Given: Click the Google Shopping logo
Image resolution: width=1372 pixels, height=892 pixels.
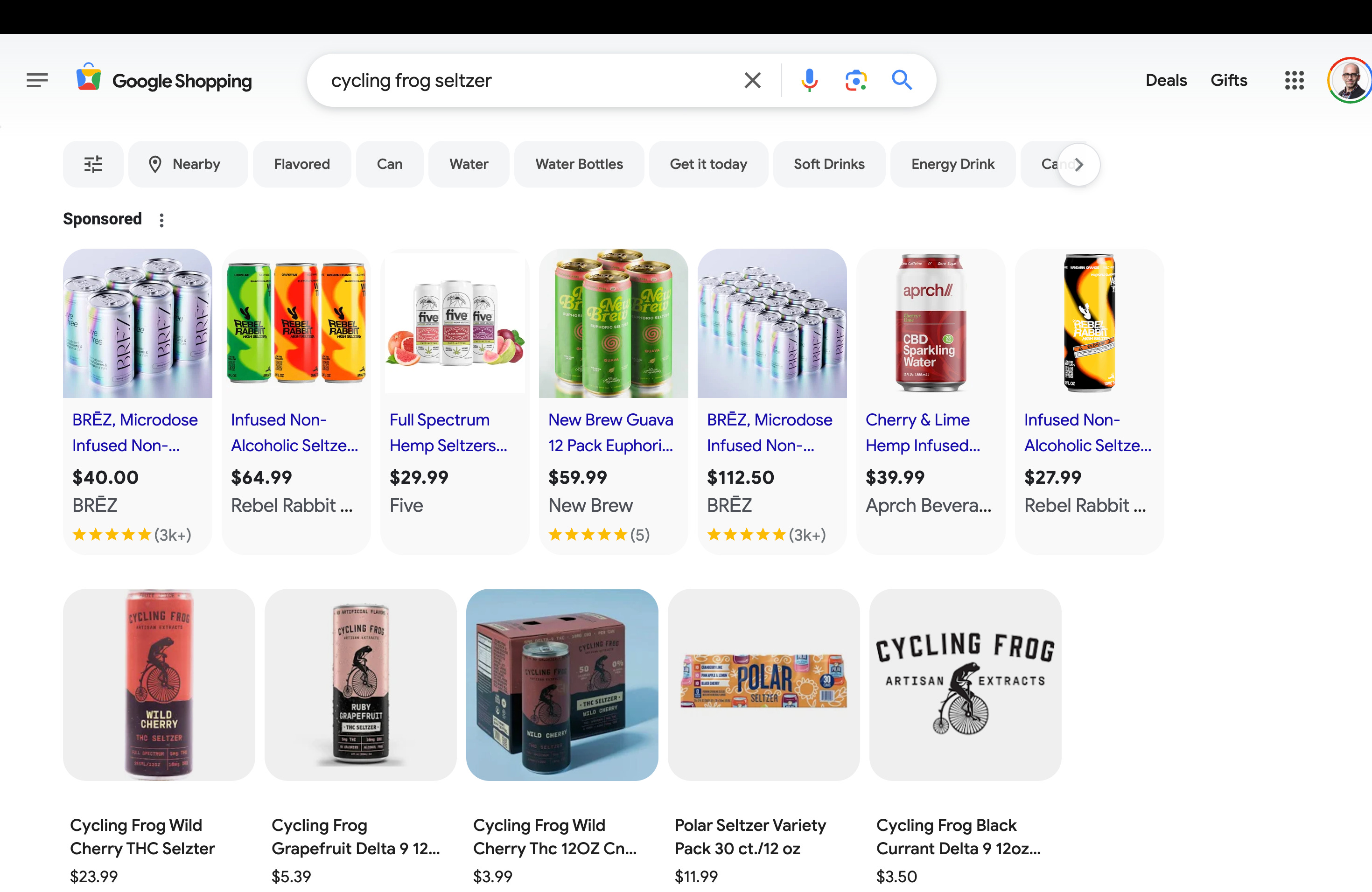Looking at the screenshot, I should [164, 80].
